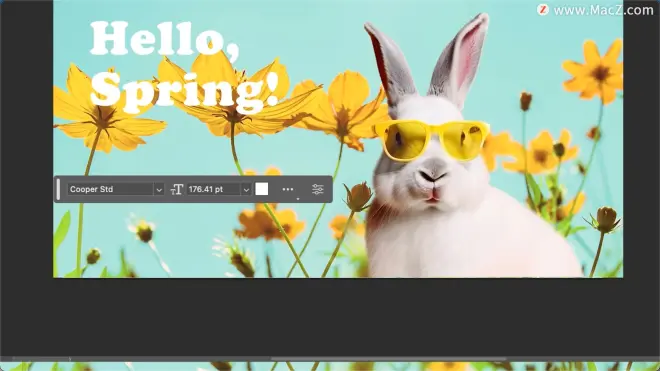
Task: Open the font size dropdown arrow
Action: (246, 190)
